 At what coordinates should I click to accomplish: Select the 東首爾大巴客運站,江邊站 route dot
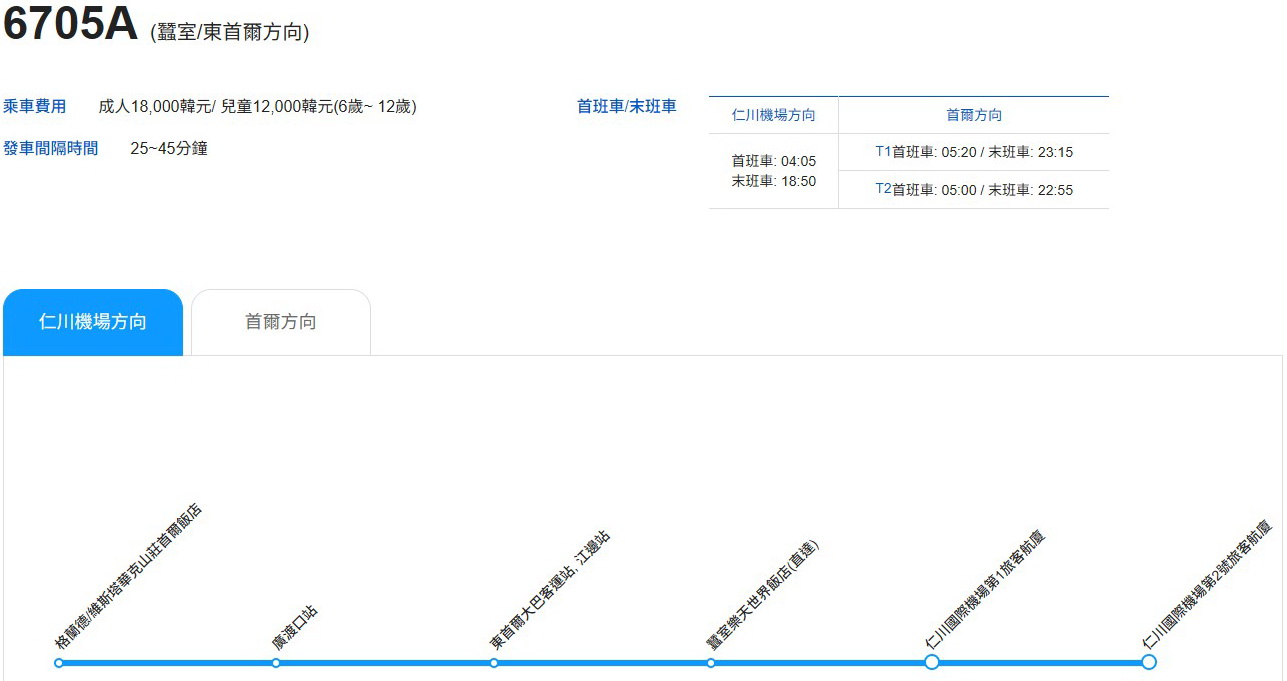[492, 662]
